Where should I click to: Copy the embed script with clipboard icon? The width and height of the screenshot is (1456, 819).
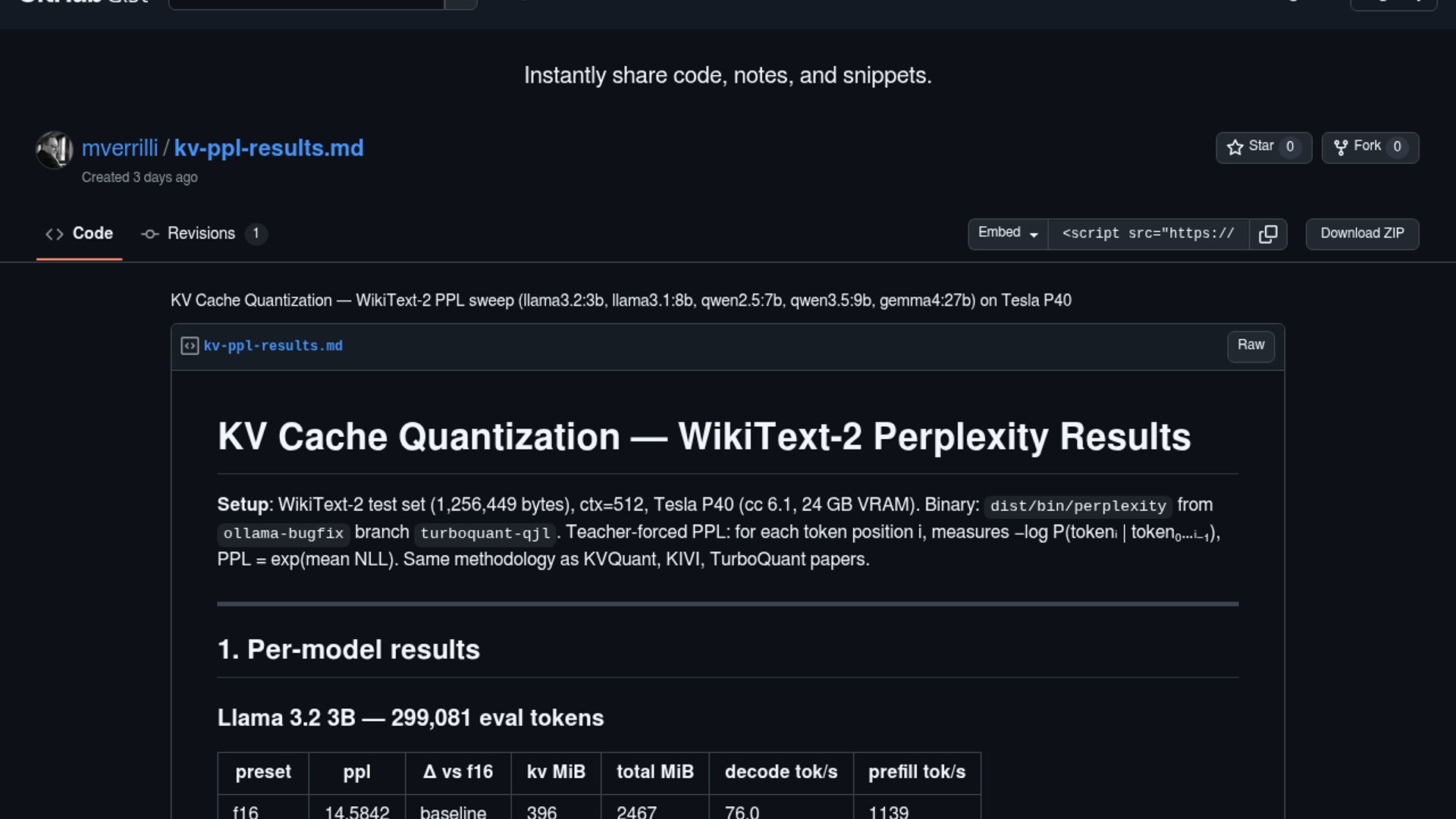click(1268, 234)
